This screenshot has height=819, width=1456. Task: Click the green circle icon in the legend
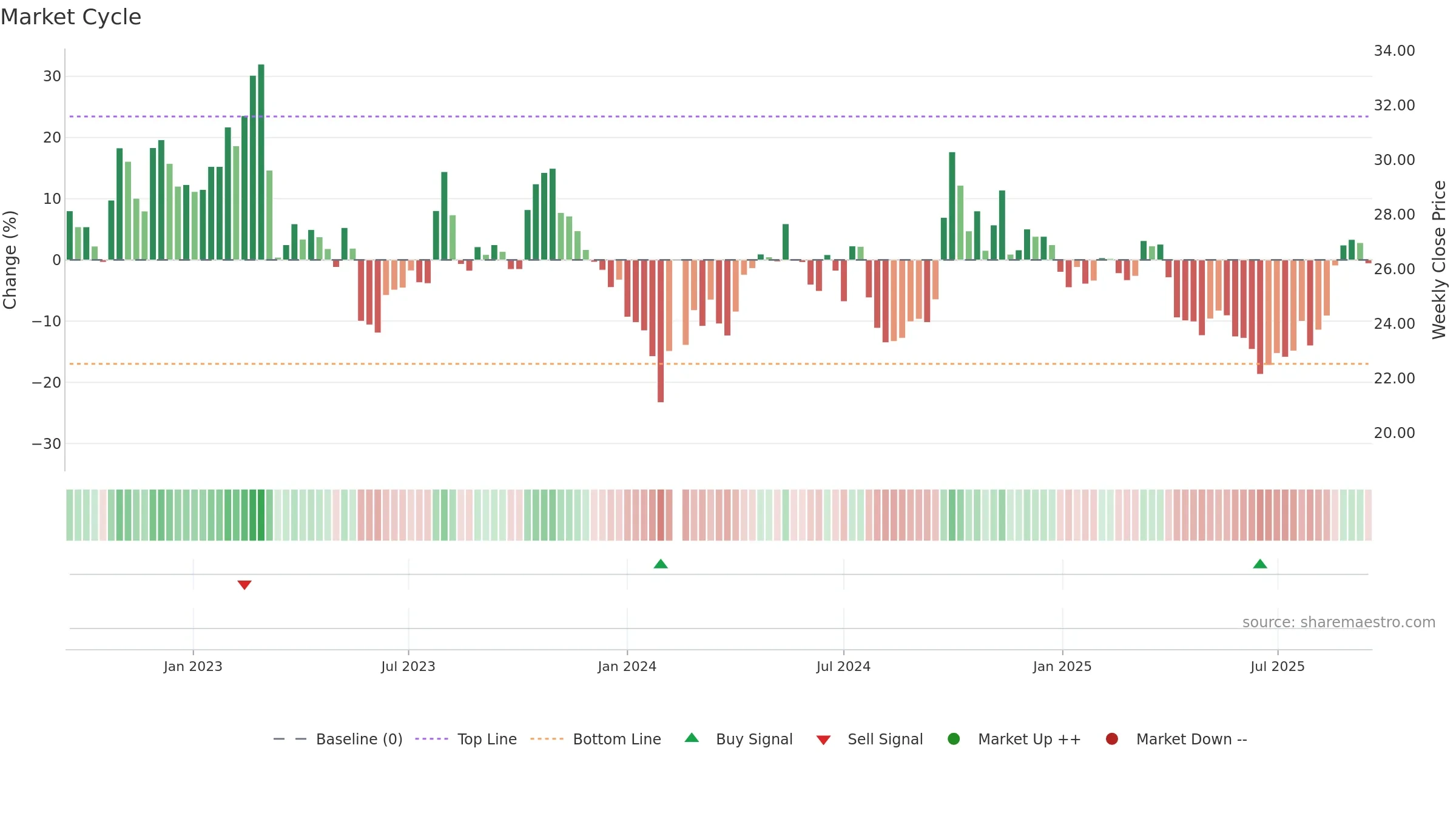[x=954, y=739]
